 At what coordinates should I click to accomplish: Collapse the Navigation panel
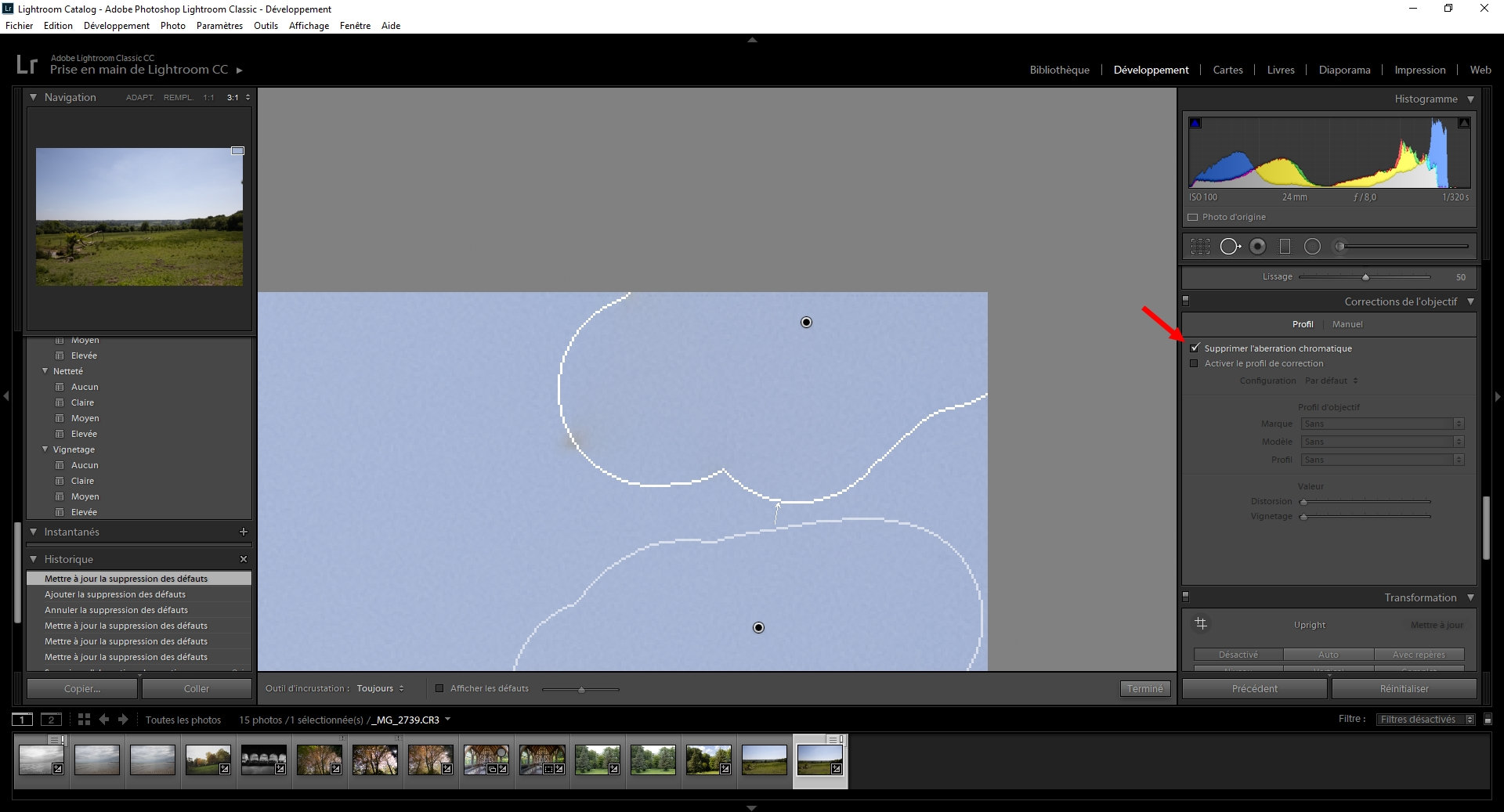(34, 97)
